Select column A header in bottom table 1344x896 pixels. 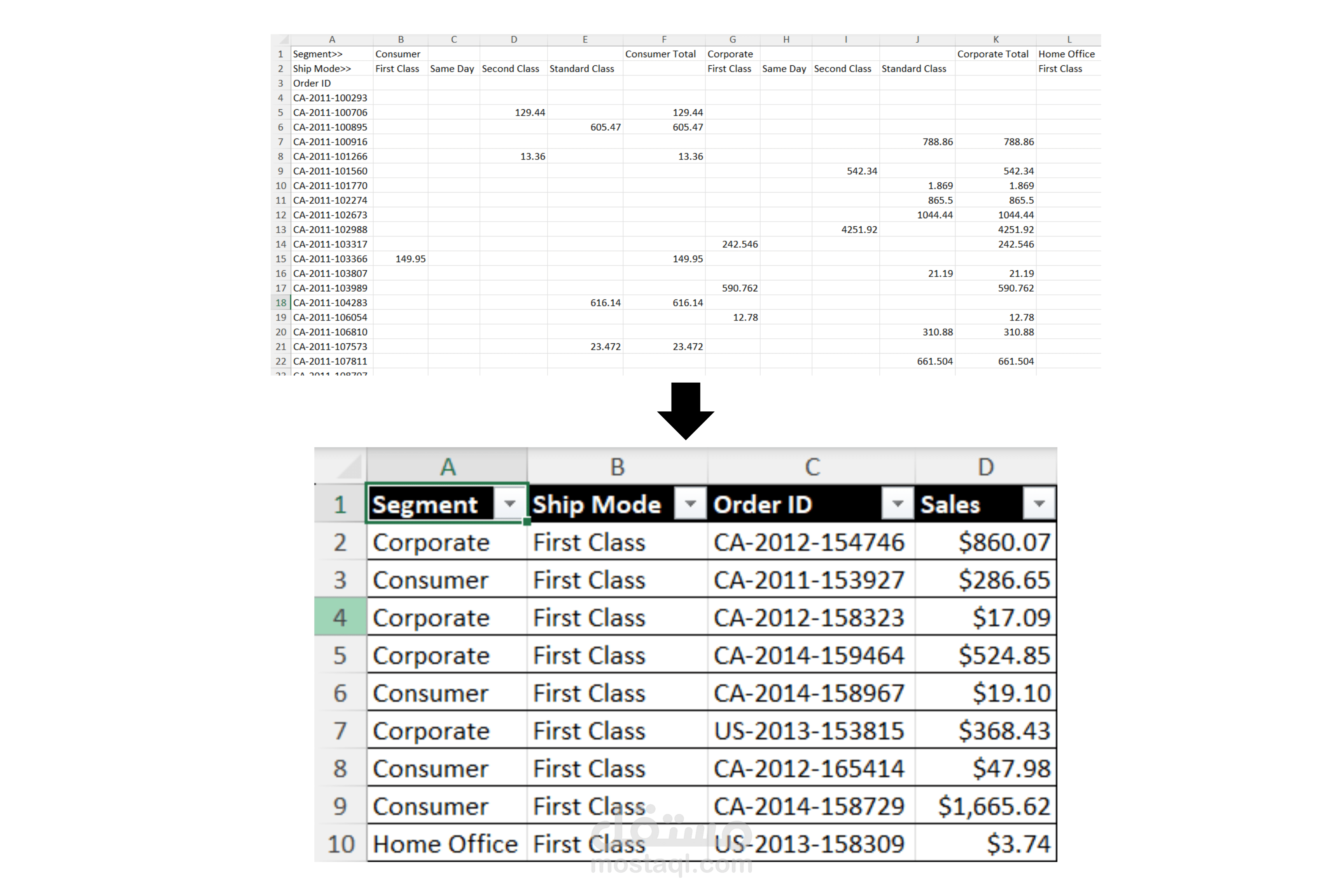click(447, 466)
